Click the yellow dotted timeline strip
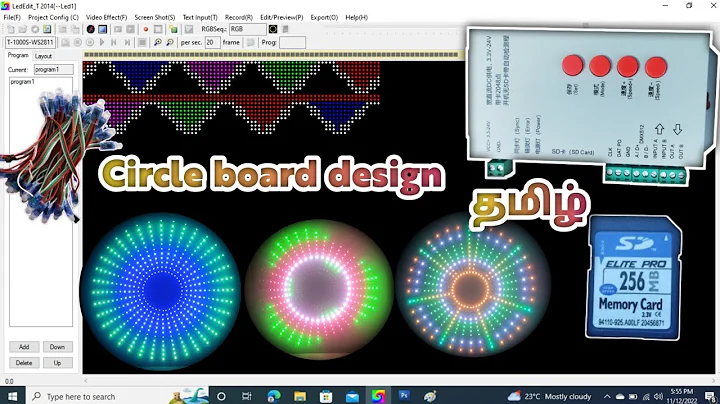The height and width of the screenshot is (404, 720). point(271,55)
